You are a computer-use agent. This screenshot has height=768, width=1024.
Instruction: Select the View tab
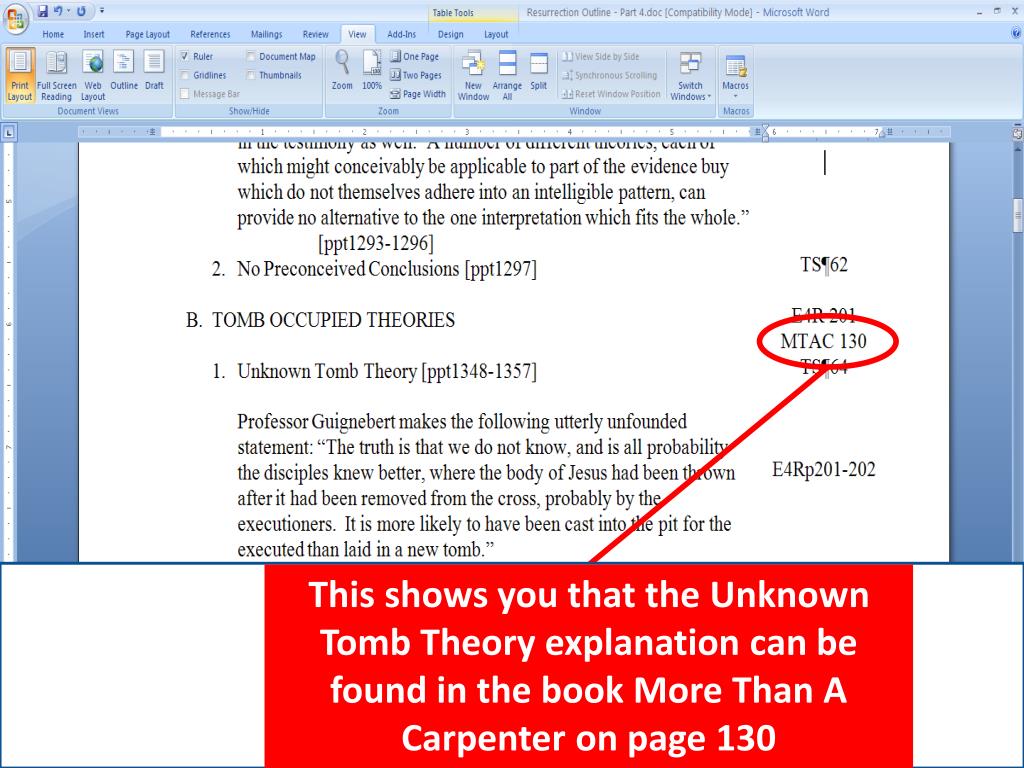pyautogui.click(x=357, y=34)
